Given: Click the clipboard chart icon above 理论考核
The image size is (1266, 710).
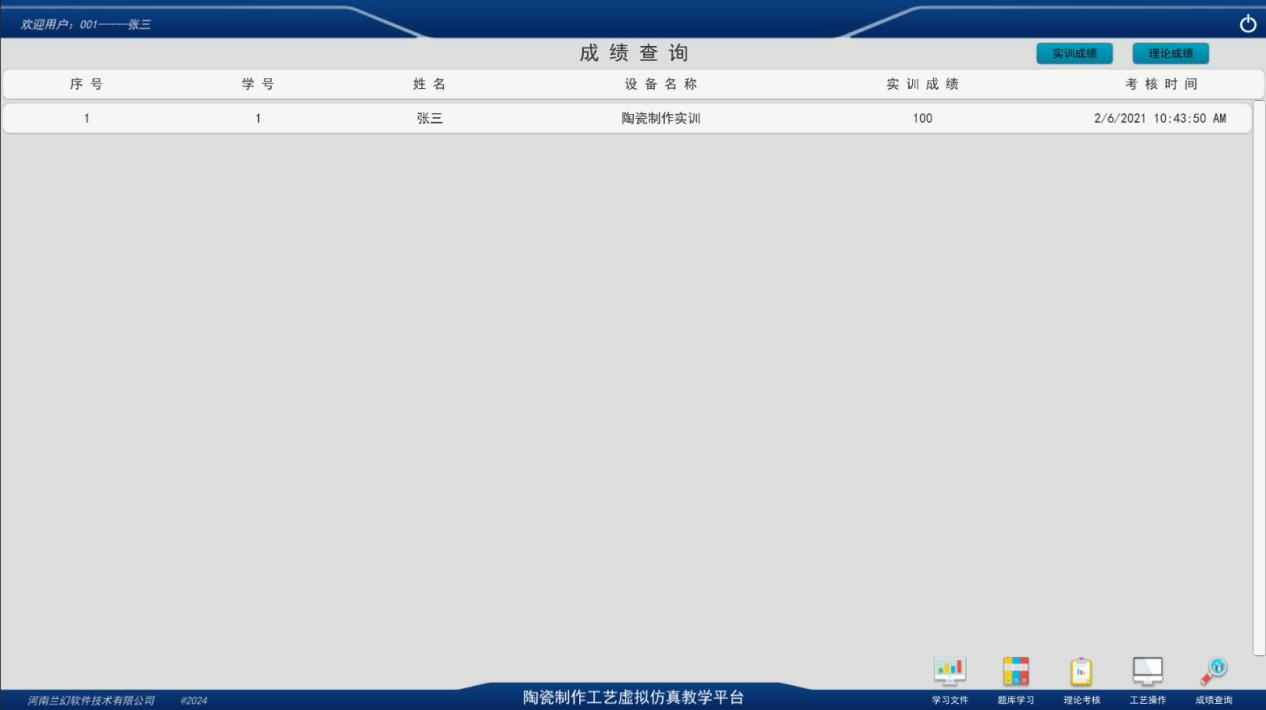Looking at the screenshot, I should pyautogui.click(x=1080, y=668).
